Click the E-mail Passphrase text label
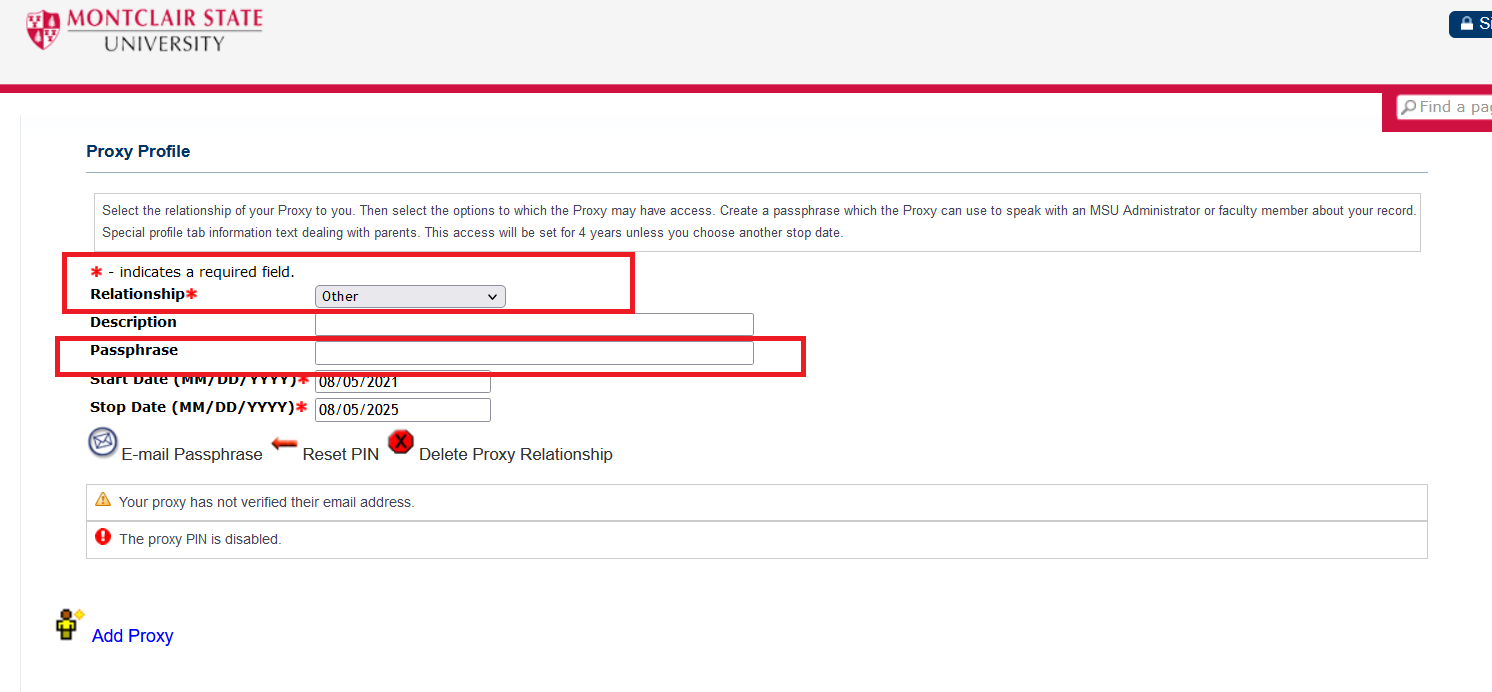Image resolution: width=1492 pixels, height=692 pixels. click(191, 454)
